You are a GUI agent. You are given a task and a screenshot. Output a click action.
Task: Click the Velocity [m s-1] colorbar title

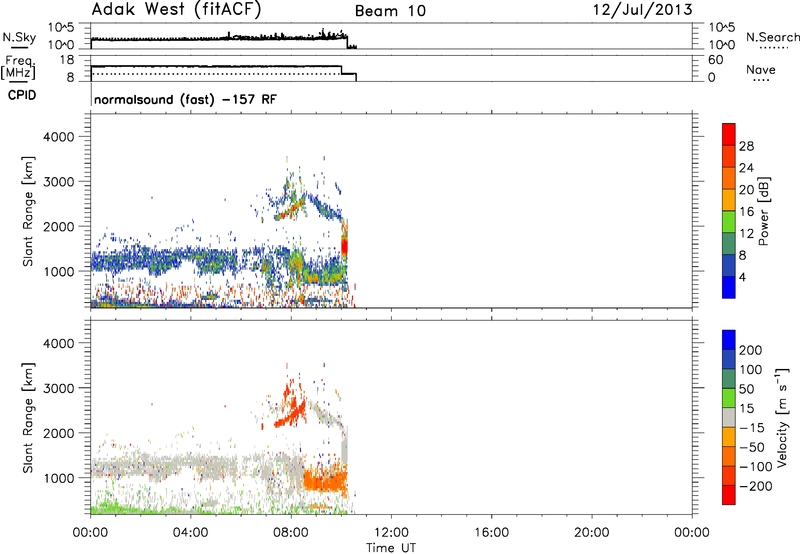pos(783,417)
